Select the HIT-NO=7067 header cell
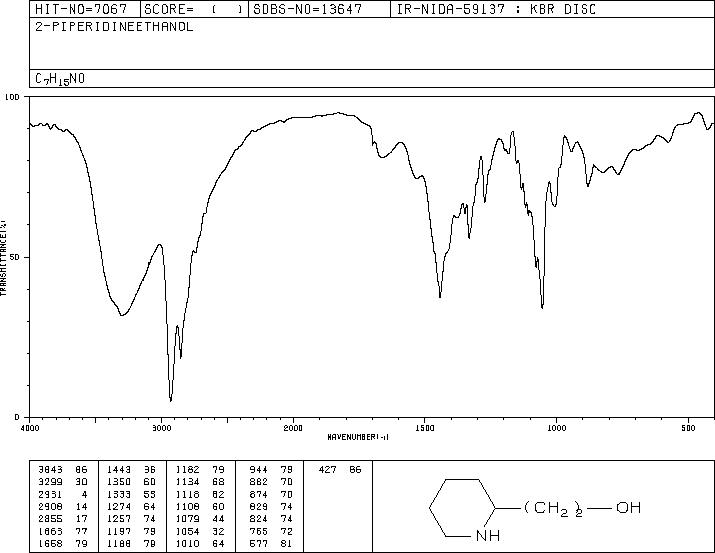 (85, 9)
